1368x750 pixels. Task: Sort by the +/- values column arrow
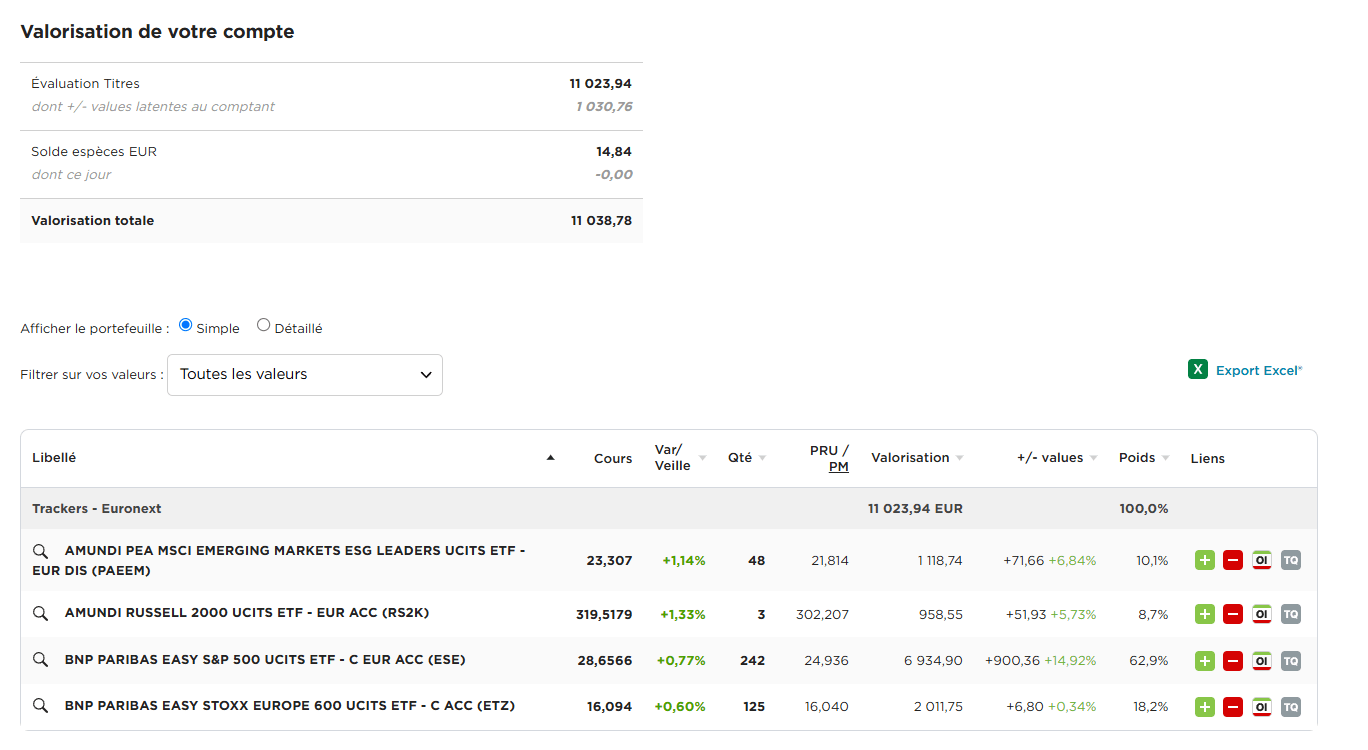point(1094,458)
